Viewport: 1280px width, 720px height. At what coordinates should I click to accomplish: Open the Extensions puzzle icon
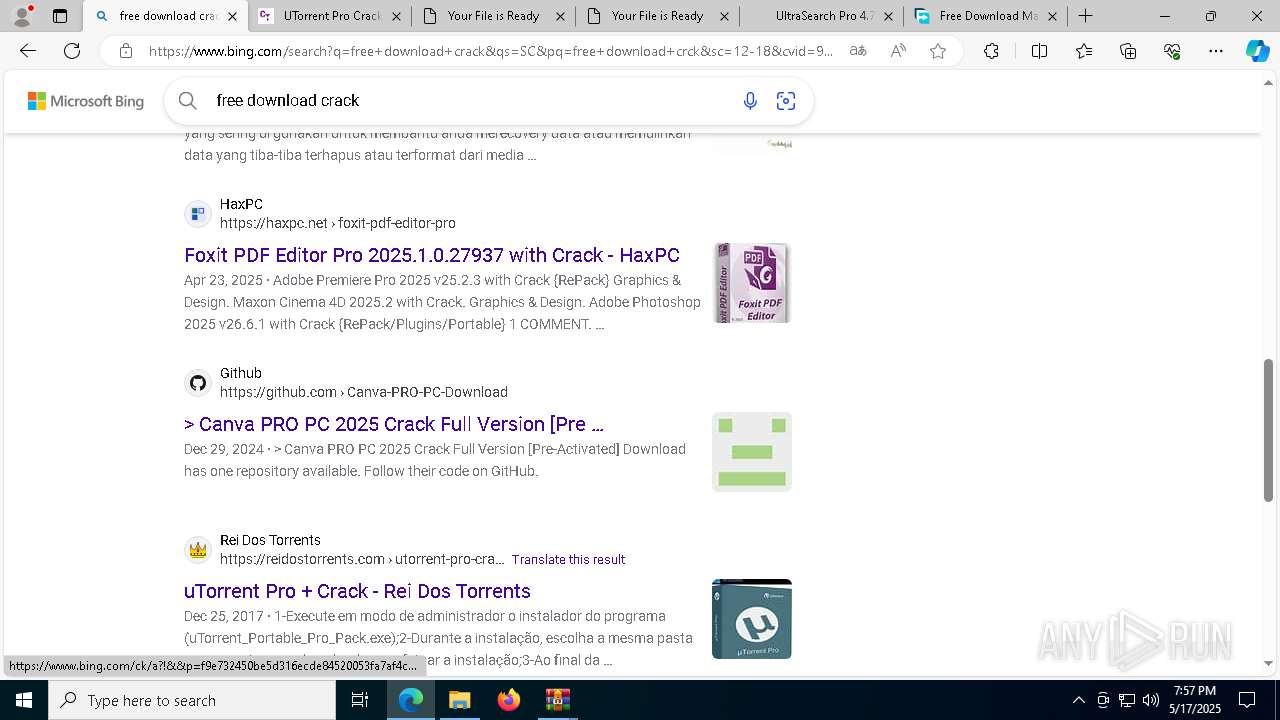[x=991, y=51]
